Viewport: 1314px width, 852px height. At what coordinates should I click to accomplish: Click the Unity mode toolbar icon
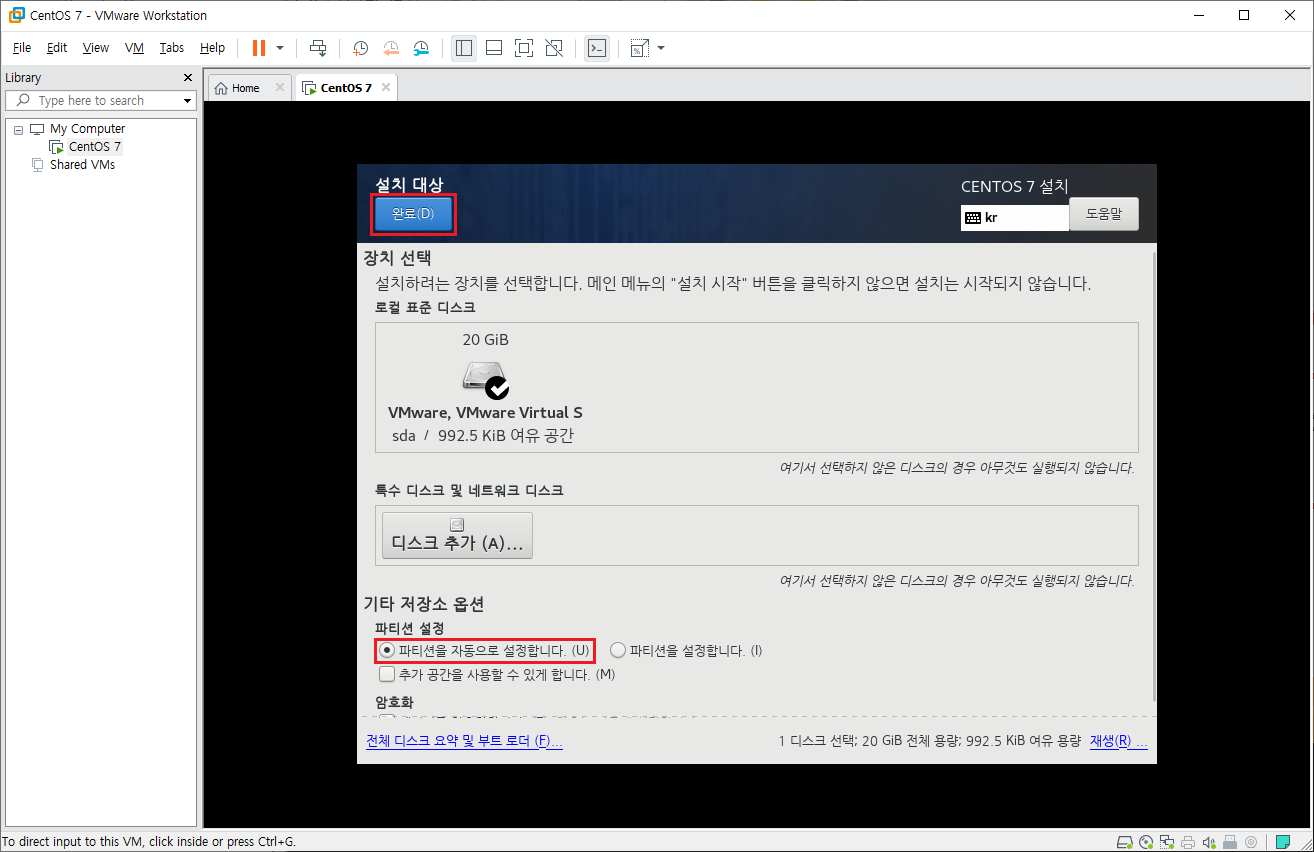pos(555,48)
